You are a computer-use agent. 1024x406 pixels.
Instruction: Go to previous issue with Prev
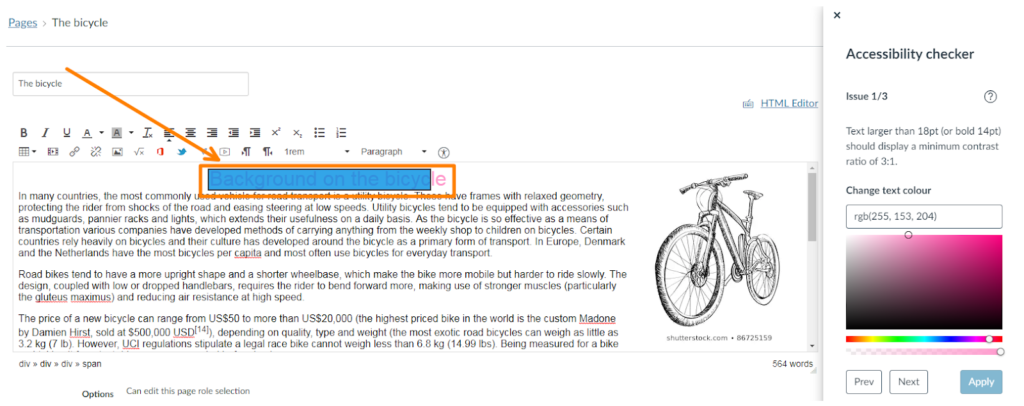point(864,382)
